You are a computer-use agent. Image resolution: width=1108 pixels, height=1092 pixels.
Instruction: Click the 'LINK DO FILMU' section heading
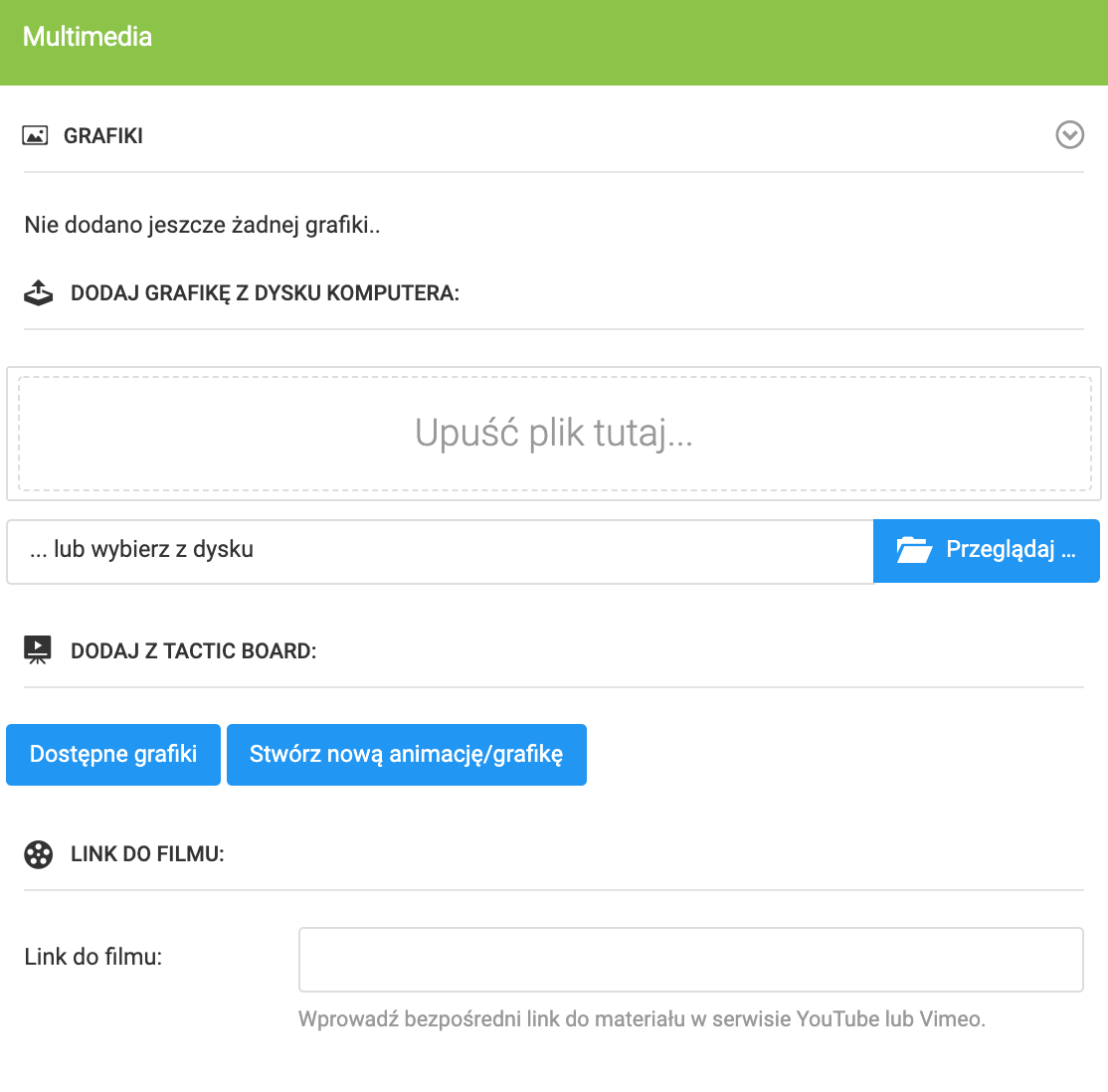147,854
